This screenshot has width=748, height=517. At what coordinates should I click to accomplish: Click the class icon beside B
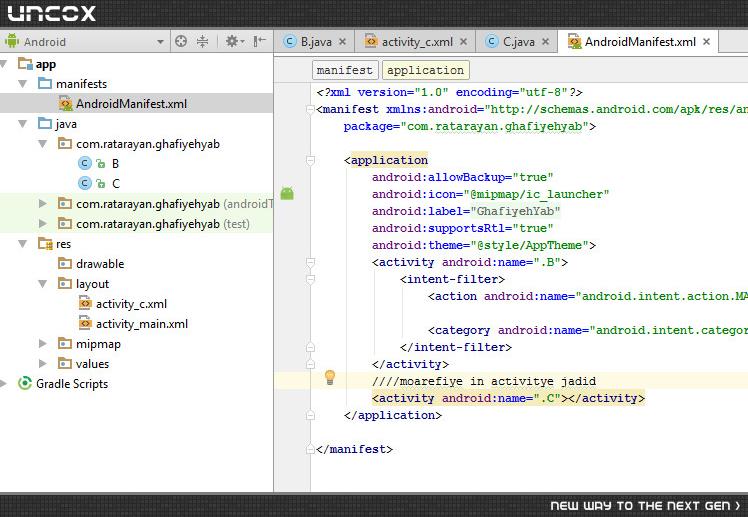pyautogui.click(x=84, y=164)
